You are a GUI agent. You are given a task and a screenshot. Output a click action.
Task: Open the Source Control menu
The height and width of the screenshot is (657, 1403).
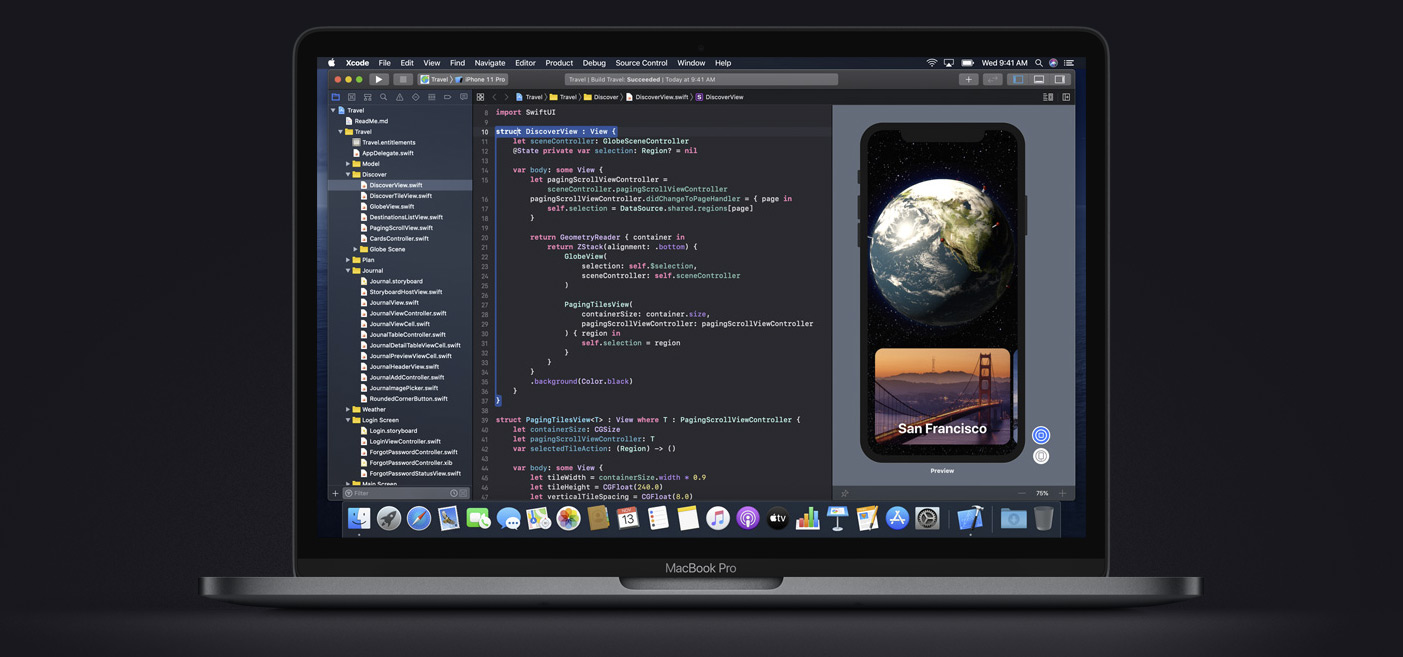[x=641, y=63]
